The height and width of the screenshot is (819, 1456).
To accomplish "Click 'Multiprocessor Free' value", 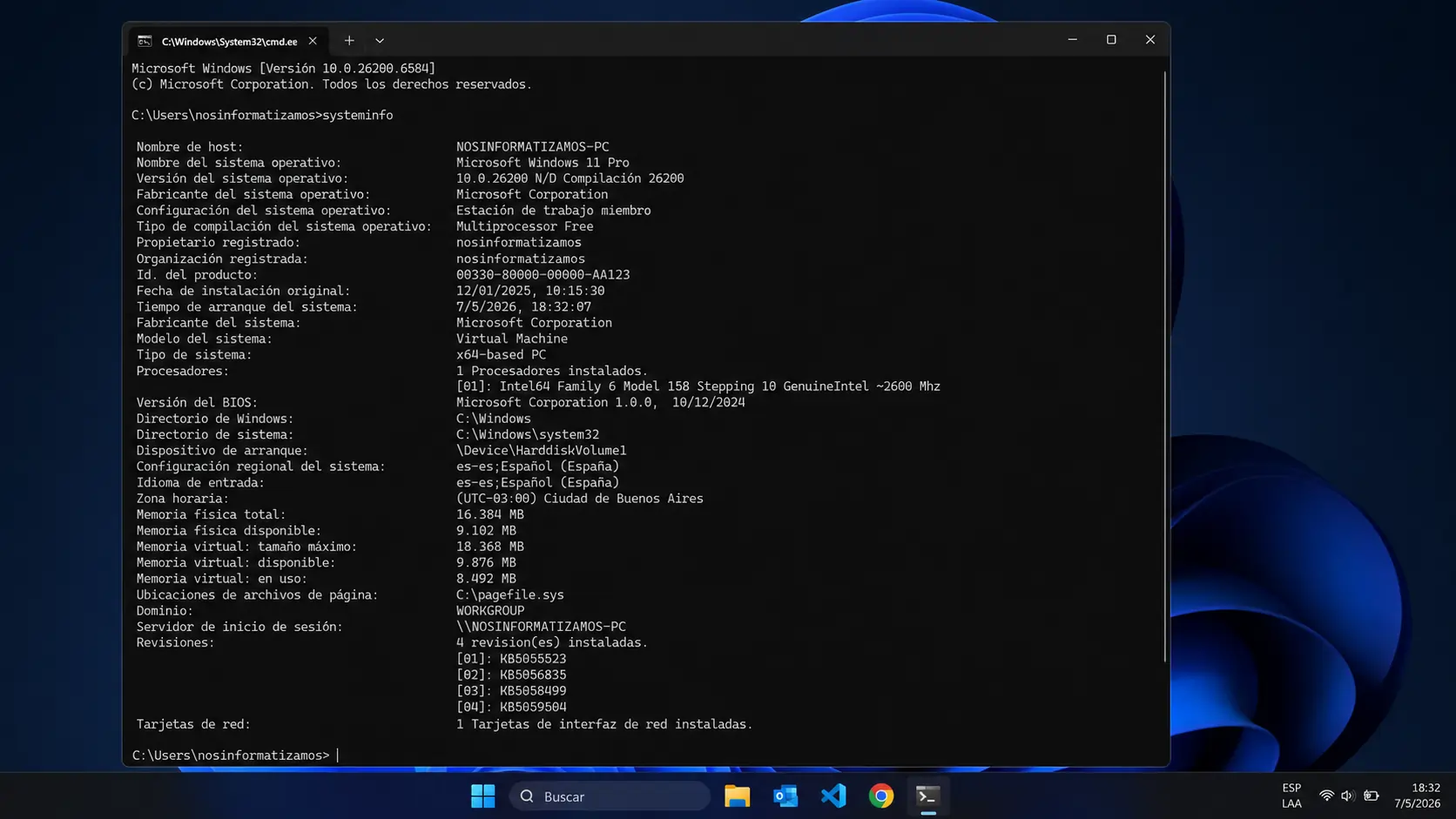I will pos(525,226).
